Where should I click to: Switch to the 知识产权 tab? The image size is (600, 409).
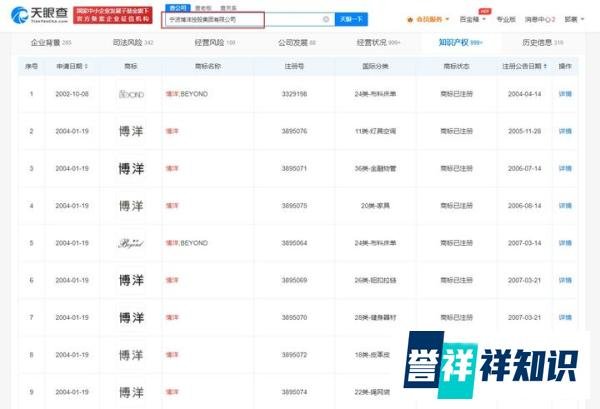tap(460, 42)
